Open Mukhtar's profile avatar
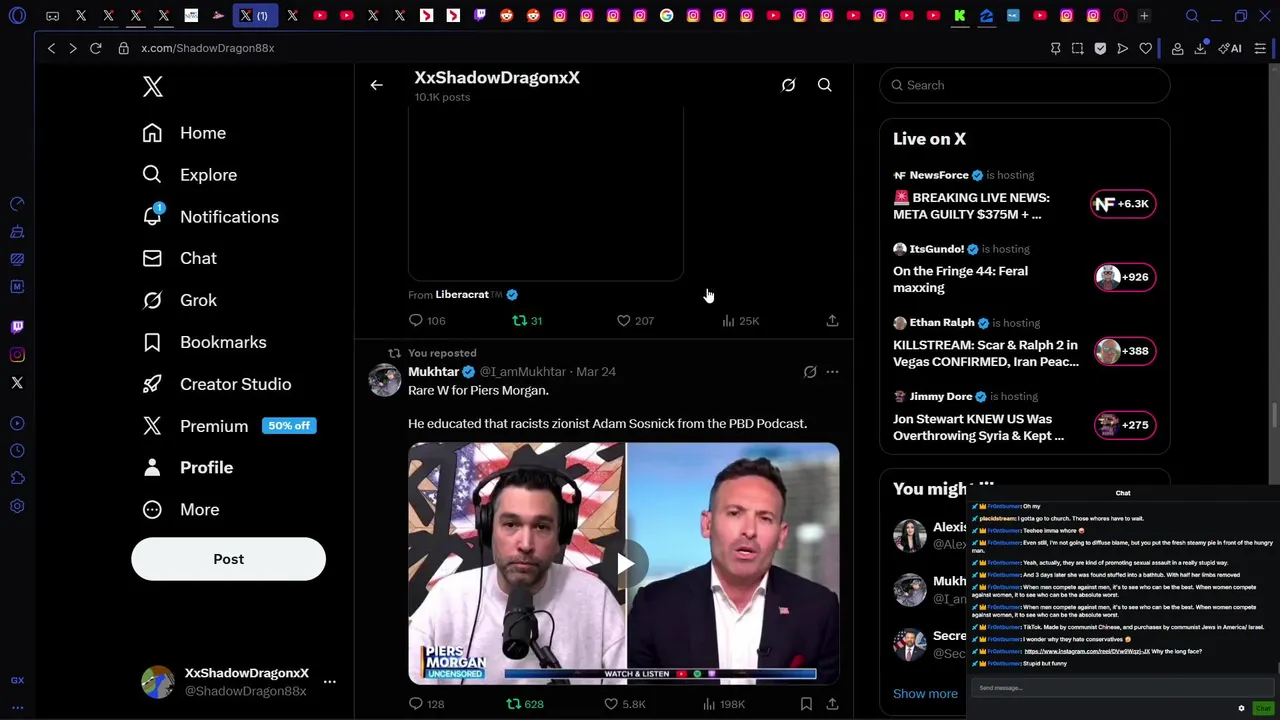 point(384,380)
